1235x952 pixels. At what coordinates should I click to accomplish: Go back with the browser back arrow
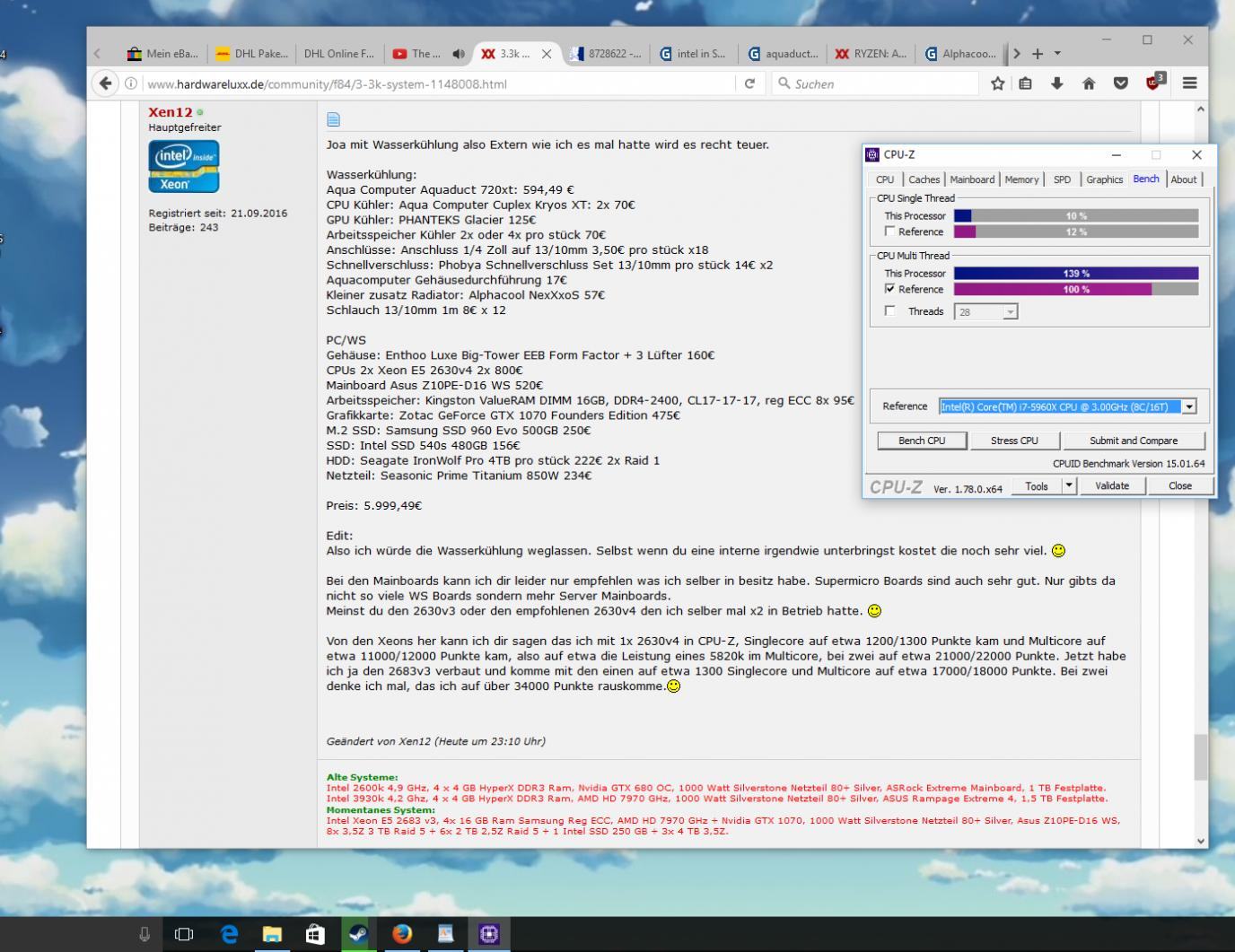[106, 83]
